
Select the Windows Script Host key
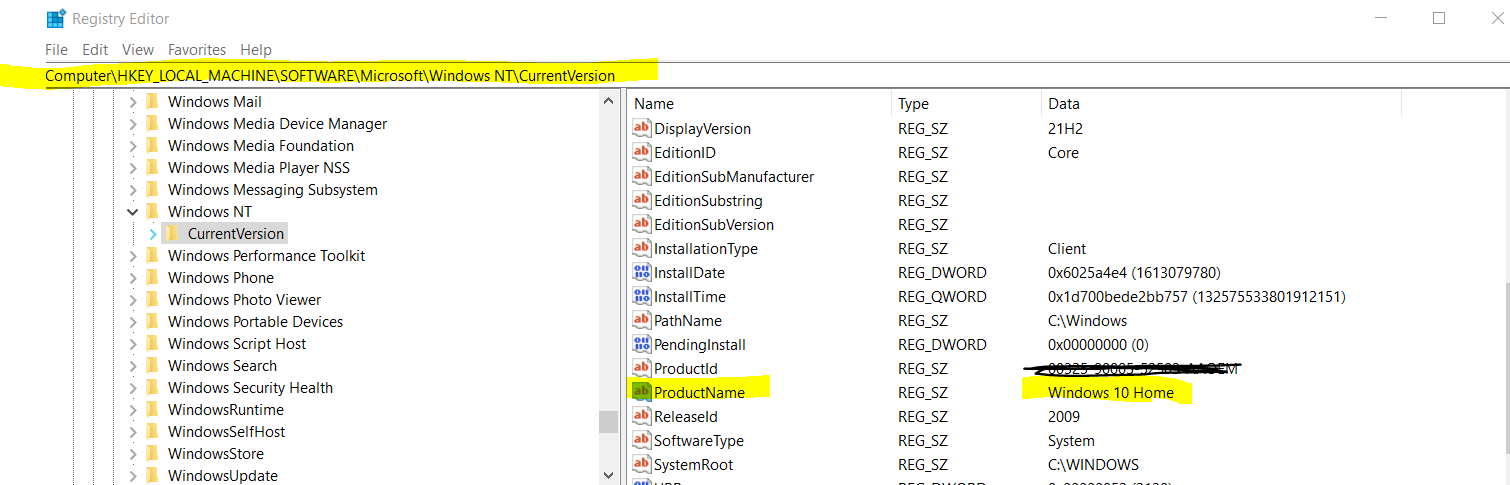click(x=237, y=343)
